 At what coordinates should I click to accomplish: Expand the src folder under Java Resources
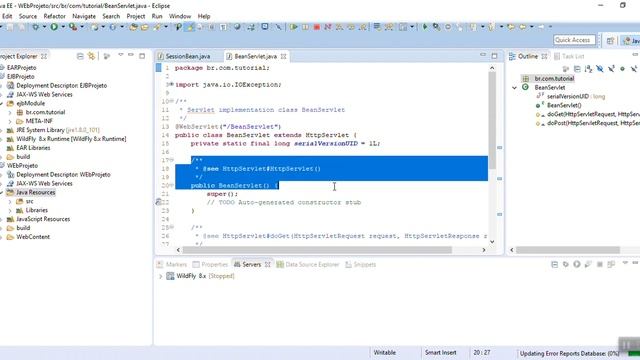(x=10, y=202)
